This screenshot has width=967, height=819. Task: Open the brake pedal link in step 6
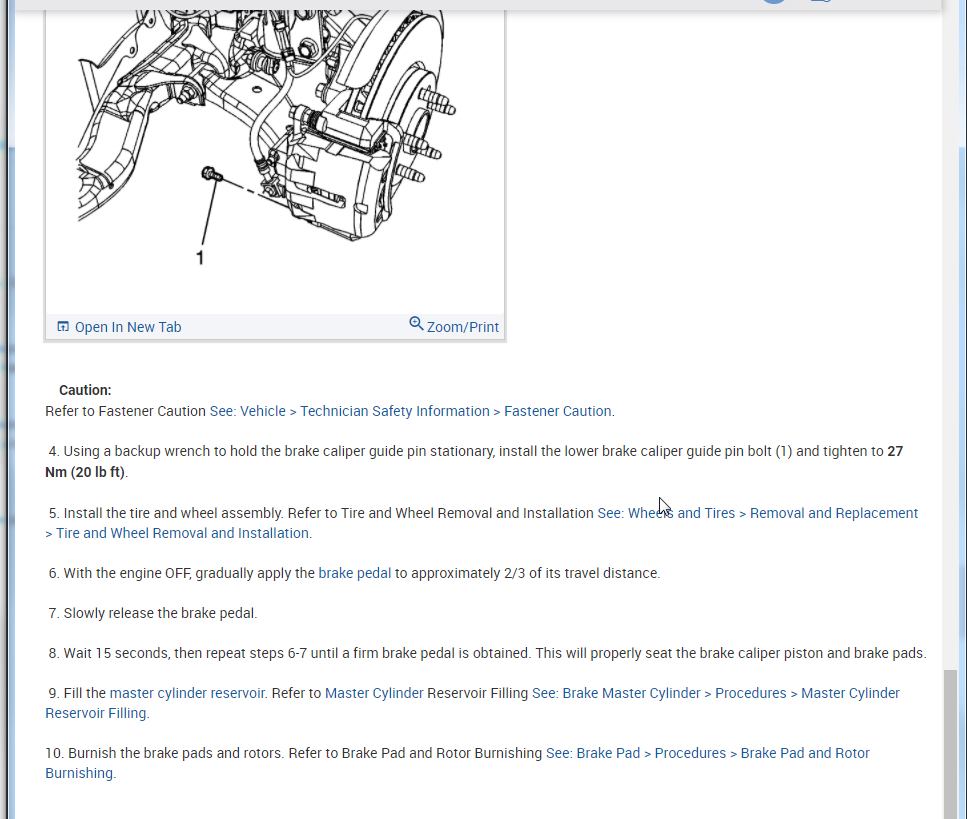(354, 573)
